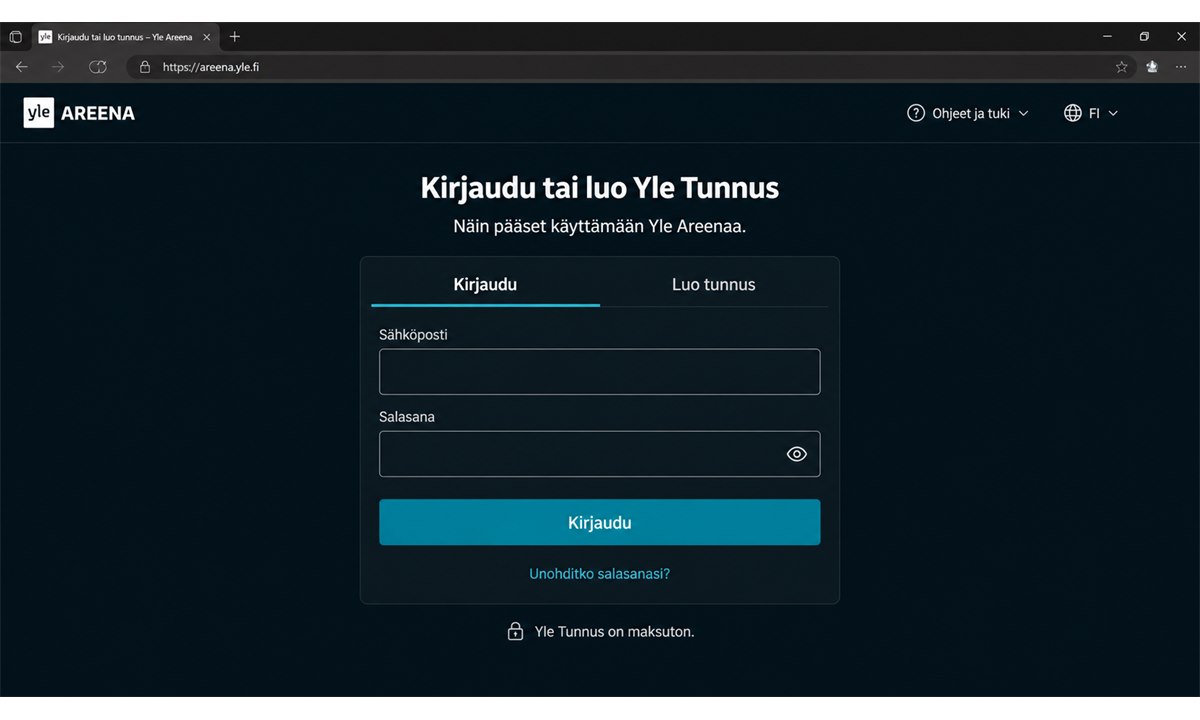This screenshot has height=720, width=1200.
Task: Open the browser profile icon
Action: coord(1152,67)
